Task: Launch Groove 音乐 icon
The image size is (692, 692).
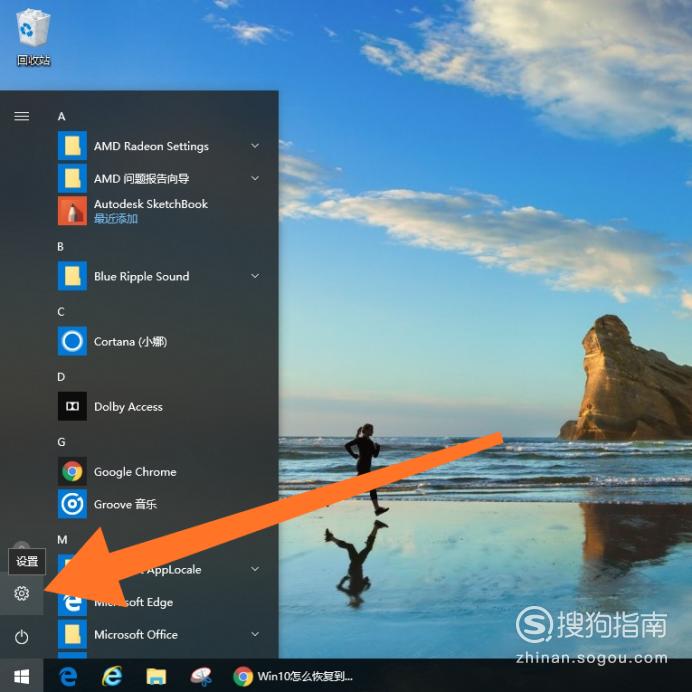Action: (72, 504)
